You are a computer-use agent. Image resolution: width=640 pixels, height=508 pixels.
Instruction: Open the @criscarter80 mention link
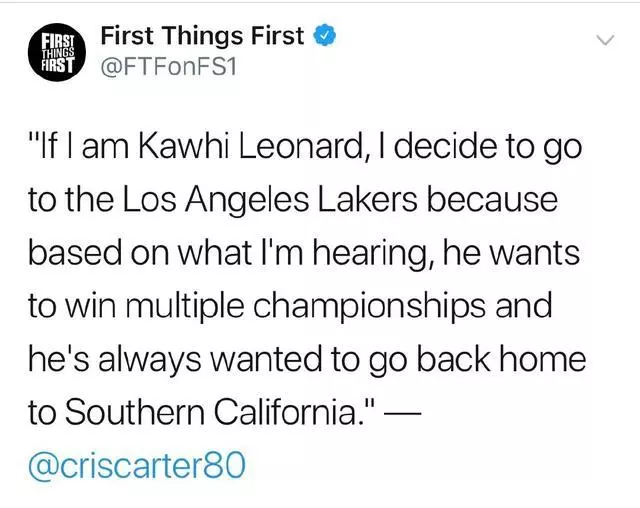[x=137, y=466]
